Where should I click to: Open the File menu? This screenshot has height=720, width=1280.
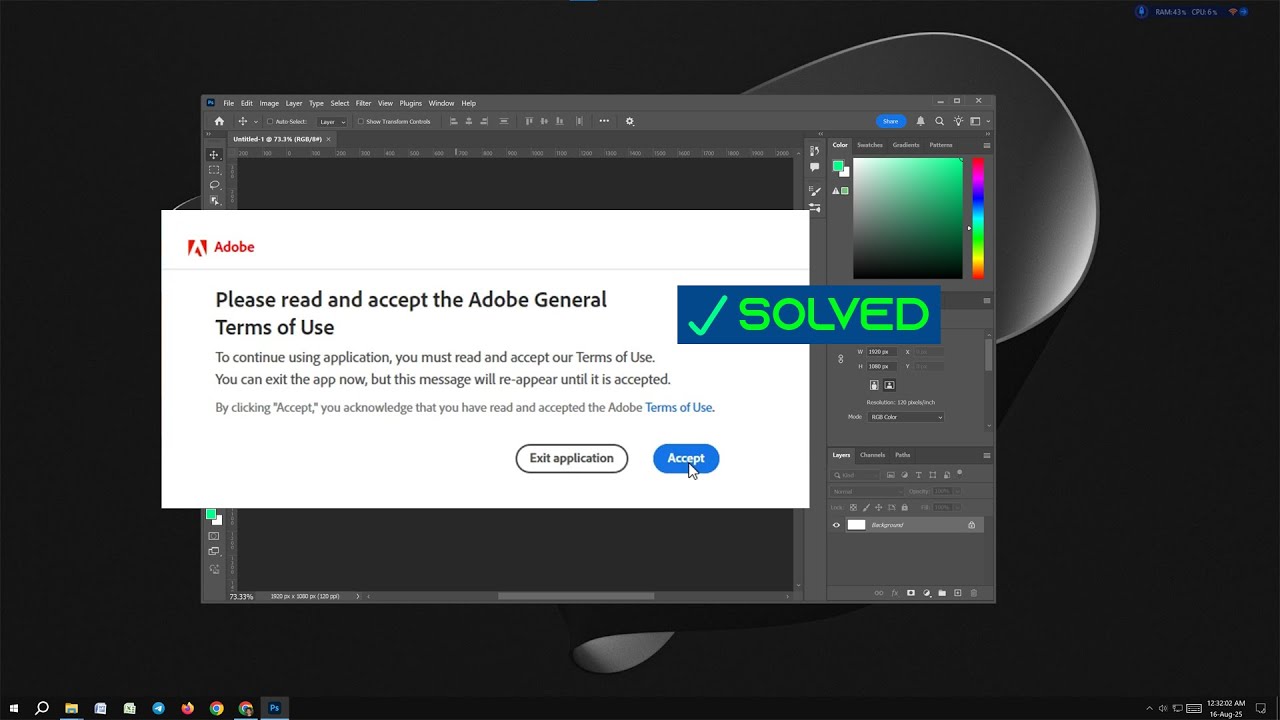coord(229,103)
